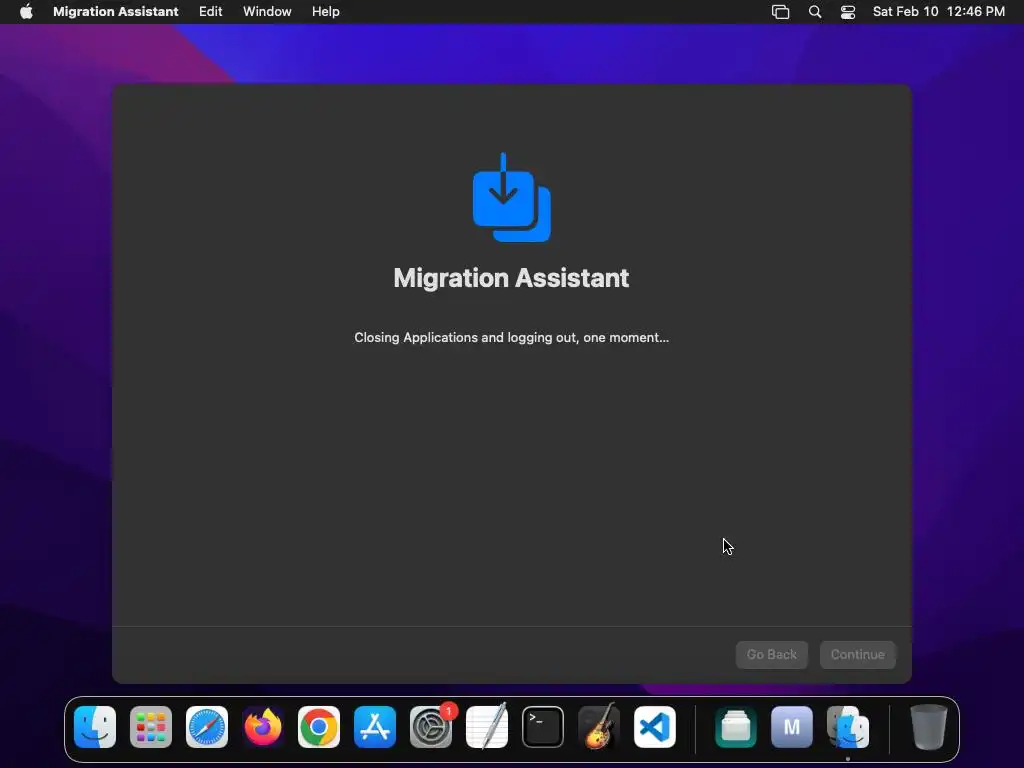The image size is (1024, 768).
Task: Open TextEdit from the Dock
Action: coord(487,727)
